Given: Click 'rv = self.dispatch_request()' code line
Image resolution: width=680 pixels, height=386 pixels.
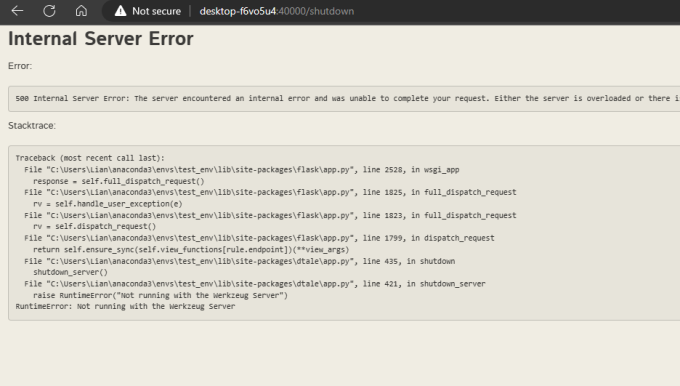Looking at the screenshot, I should (x=95, y=226).
